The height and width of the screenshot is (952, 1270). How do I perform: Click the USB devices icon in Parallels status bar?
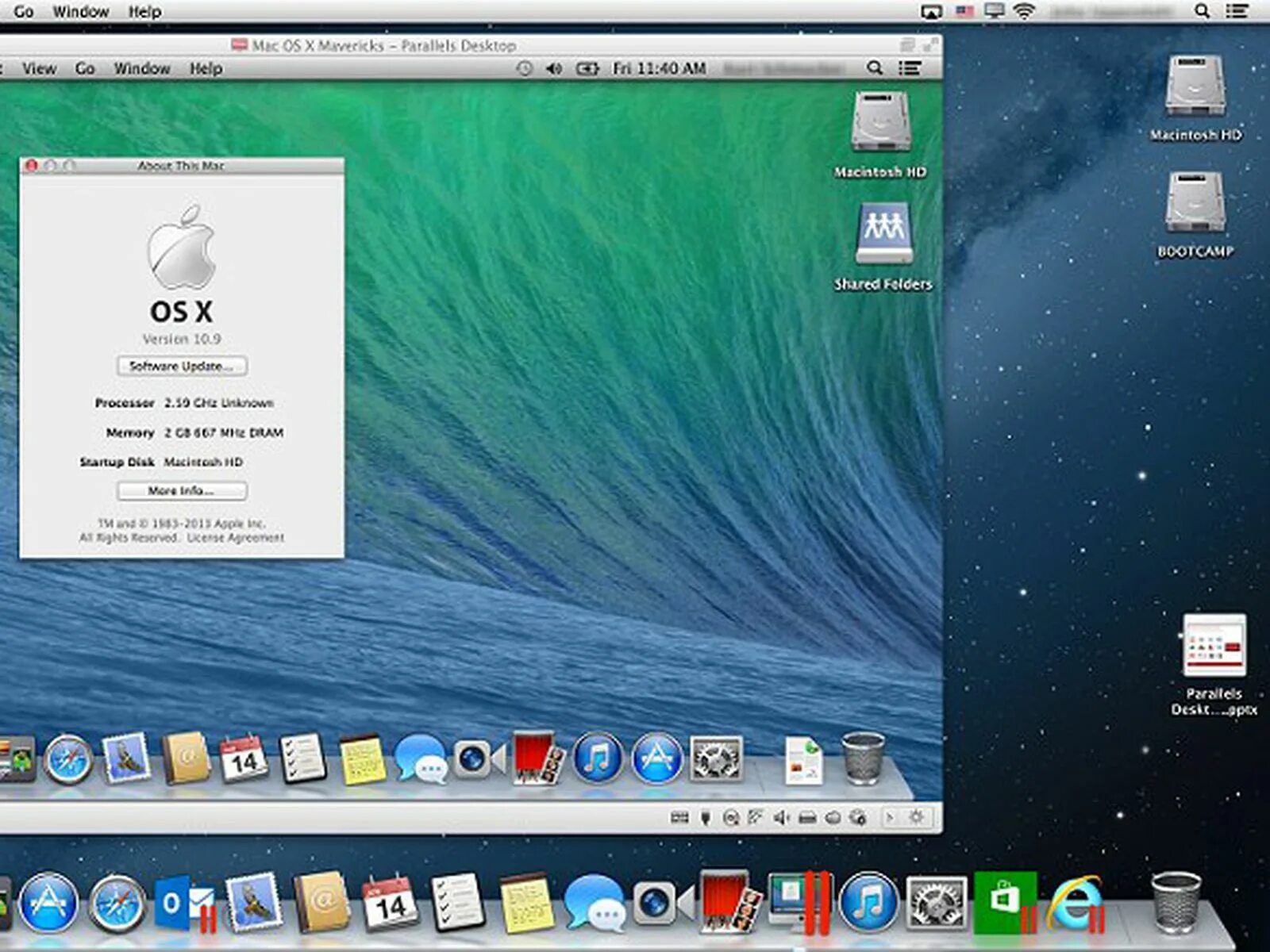pos(706,817)
